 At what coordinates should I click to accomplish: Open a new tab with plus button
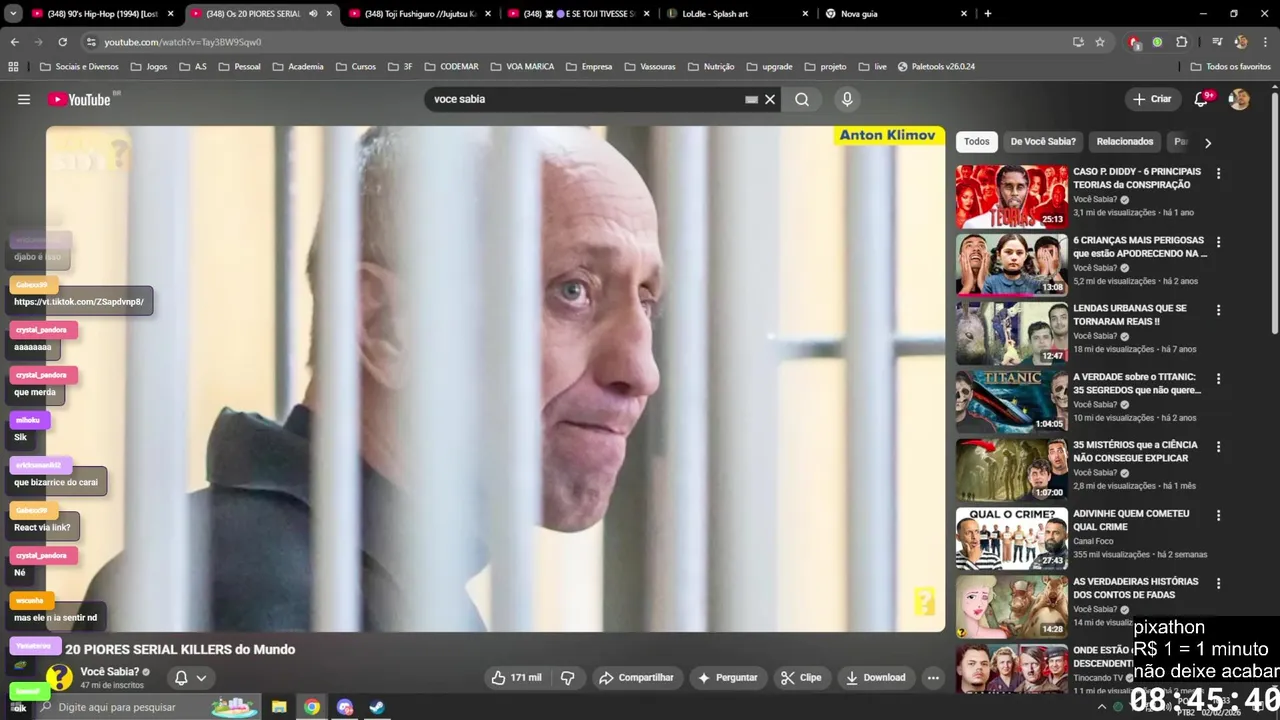click(988, 14)
